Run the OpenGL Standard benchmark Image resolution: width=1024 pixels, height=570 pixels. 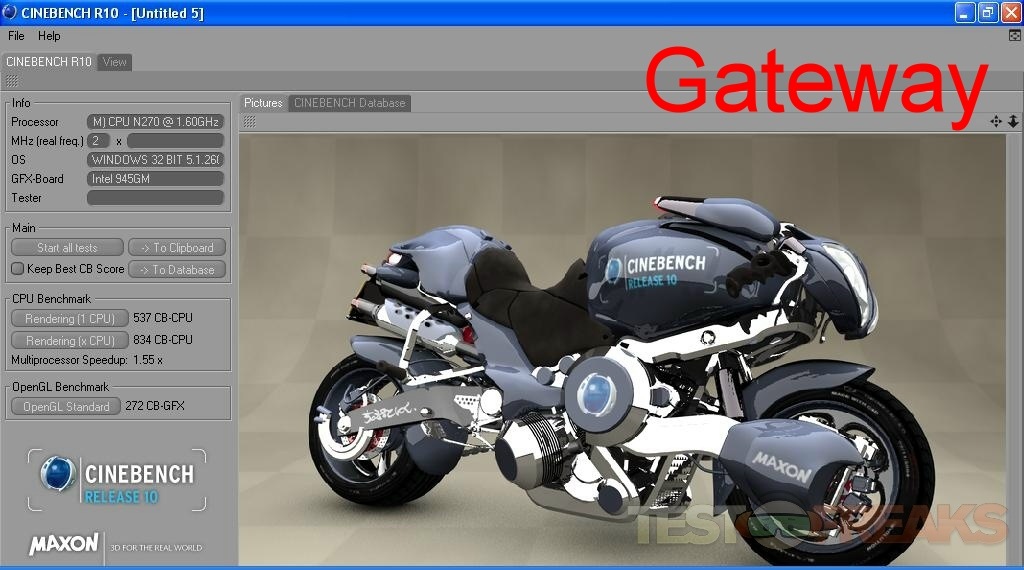tap(66, 407)
